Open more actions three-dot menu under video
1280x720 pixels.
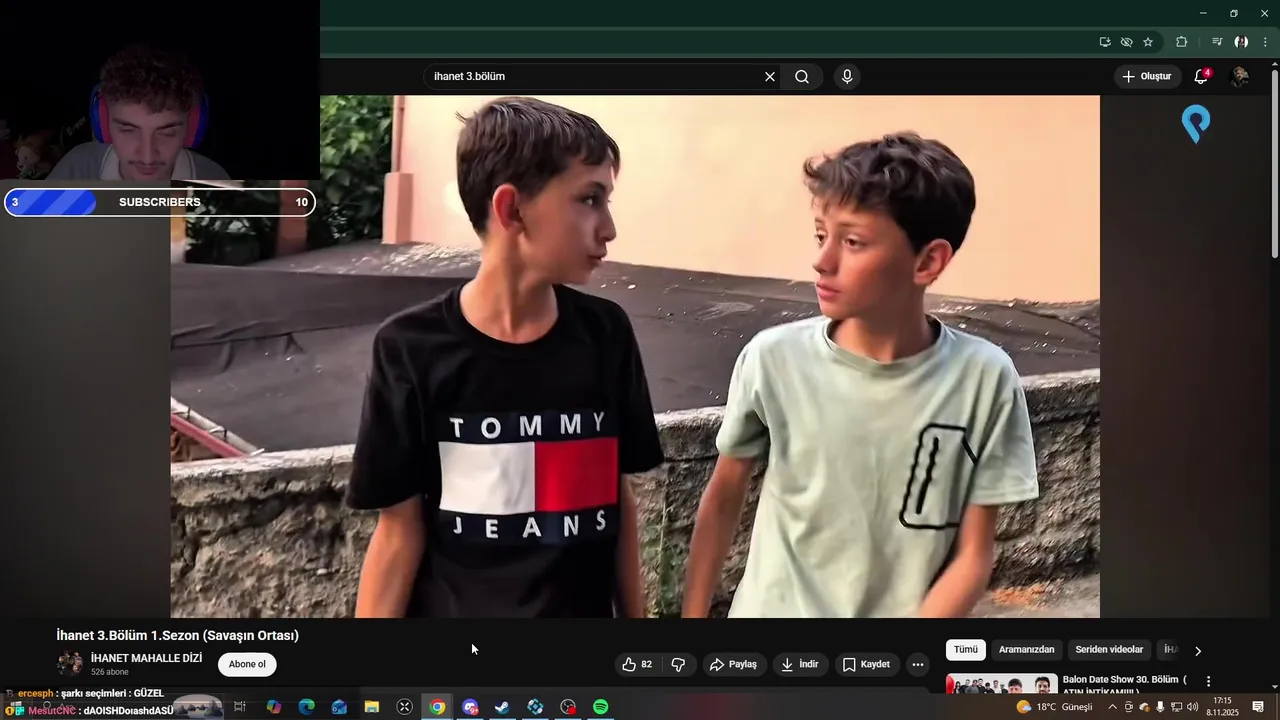coord(918,664)
